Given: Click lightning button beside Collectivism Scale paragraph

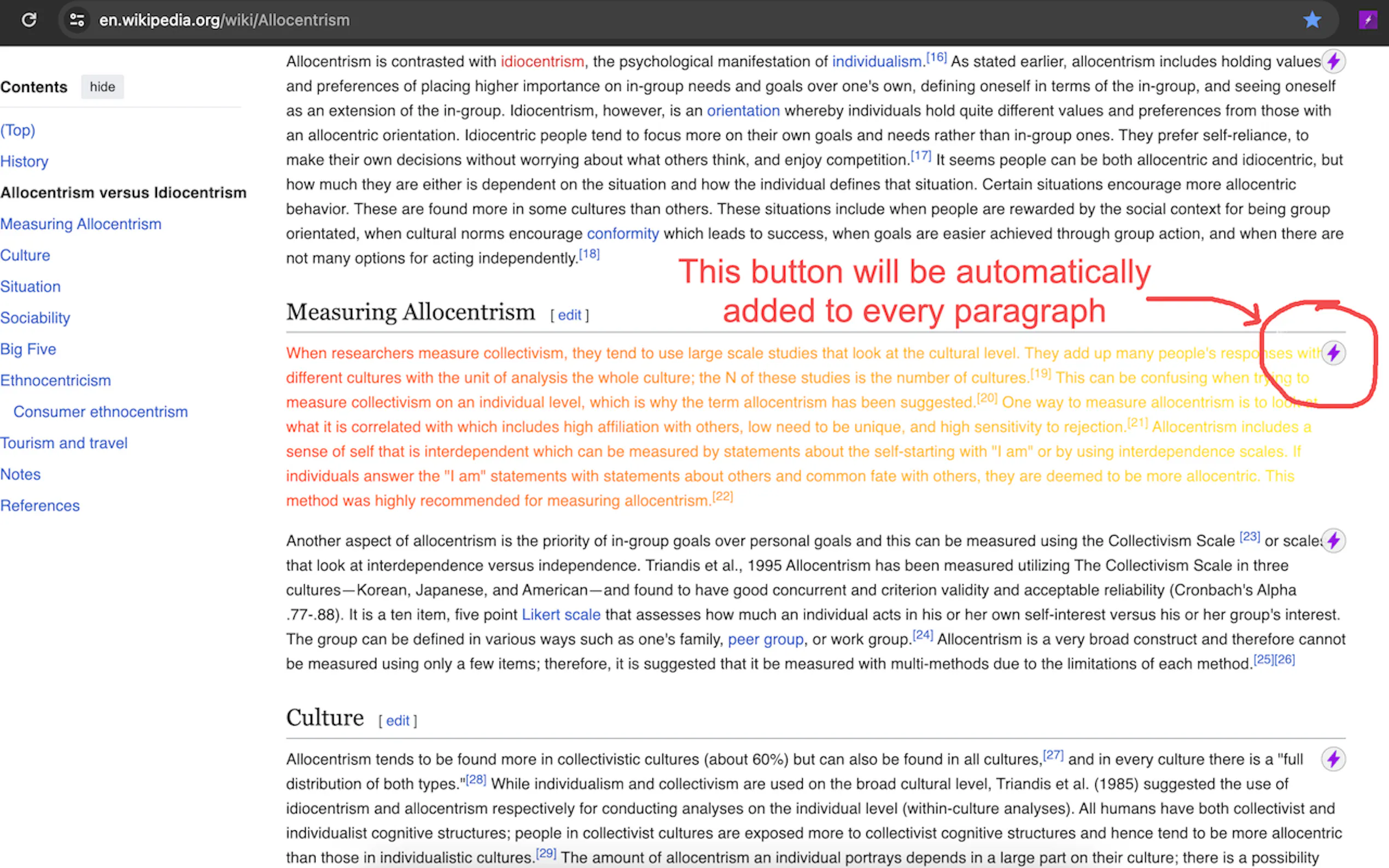Looking at the screenshot, I should 1333,540.
